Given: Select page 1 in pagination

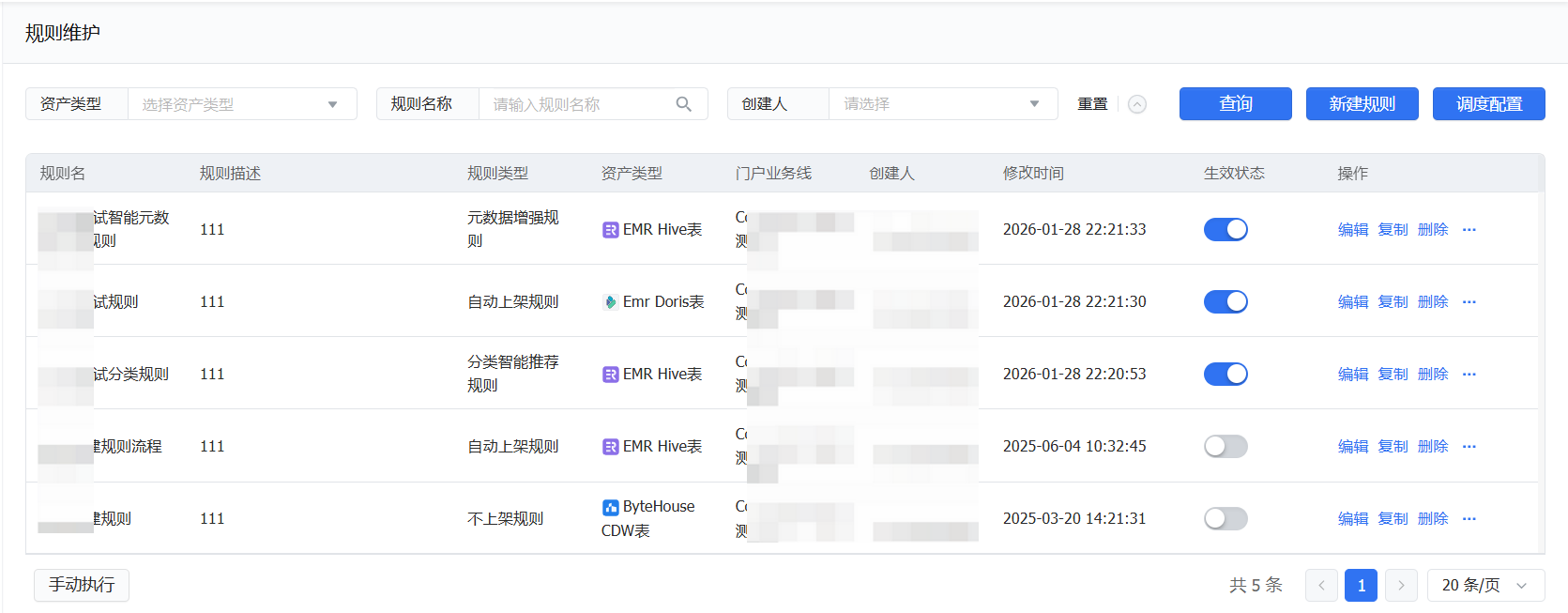Looking at the screenshot, I should coord(1362,585).
